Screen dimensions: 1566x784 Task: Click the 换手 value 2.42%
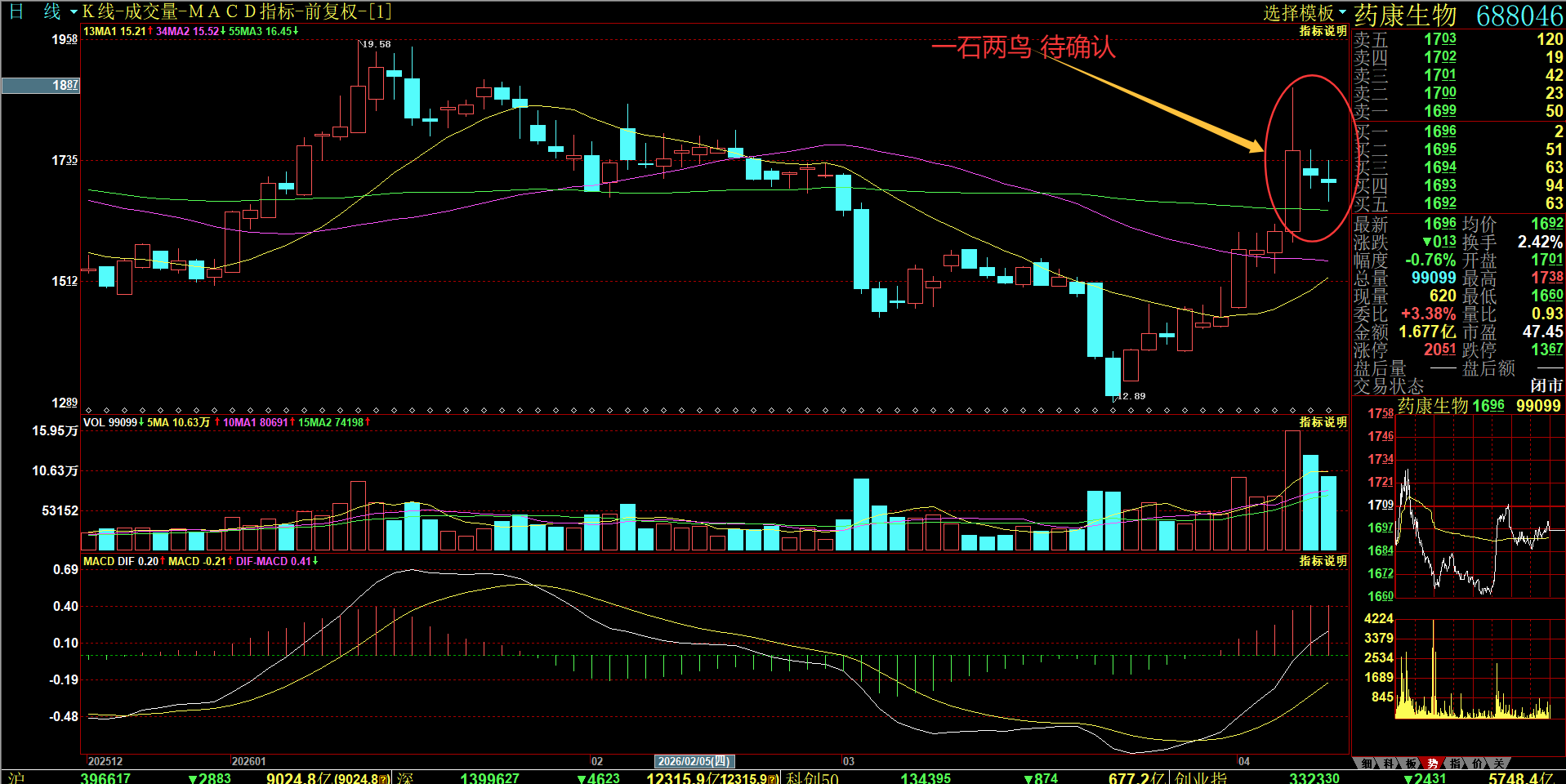coord(1540,242)
